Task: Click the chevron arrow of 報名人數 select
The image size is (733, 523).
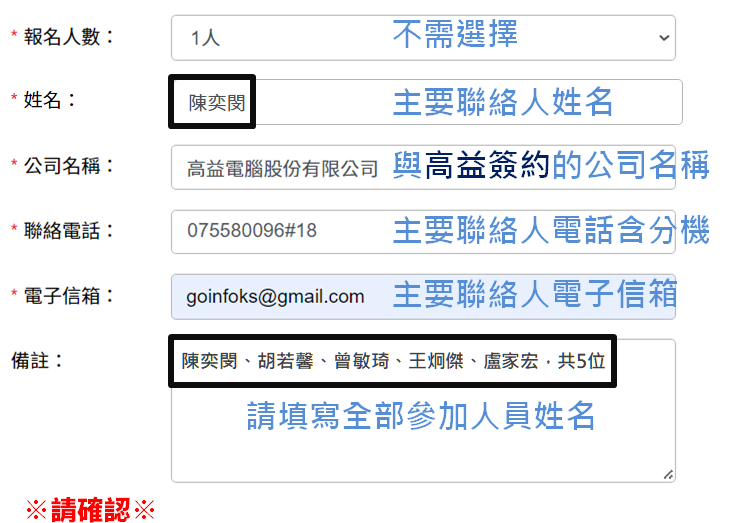Action: (663, 37)
